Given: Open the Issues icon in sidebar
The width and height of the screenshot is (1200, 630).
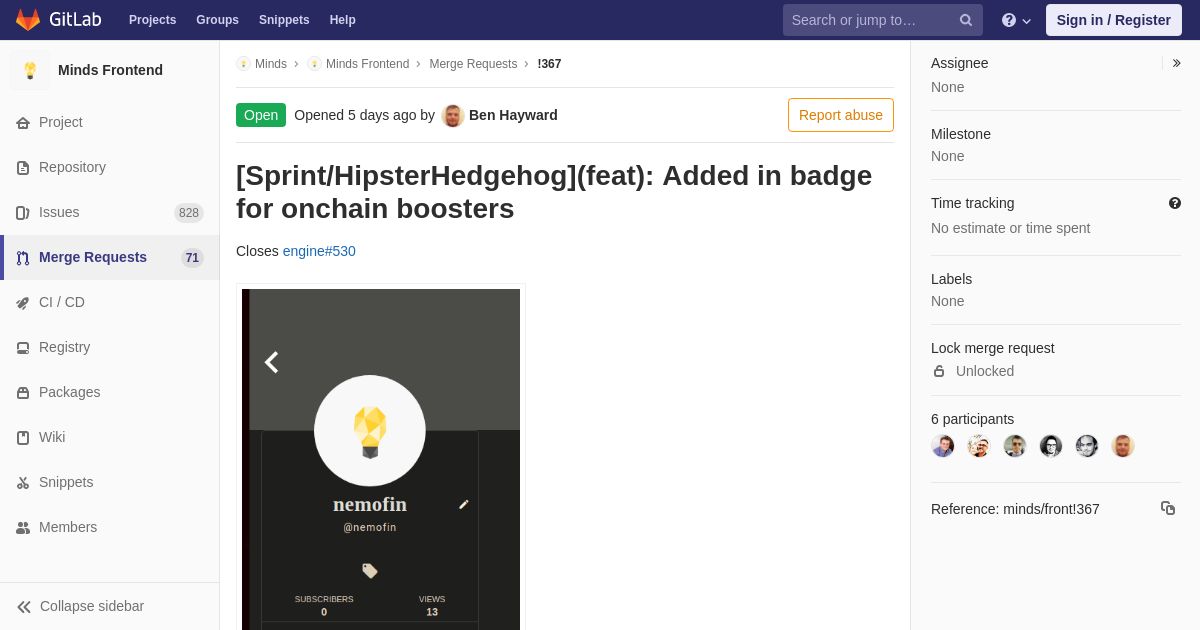Looking at the screenshot, I should point(23,212).
